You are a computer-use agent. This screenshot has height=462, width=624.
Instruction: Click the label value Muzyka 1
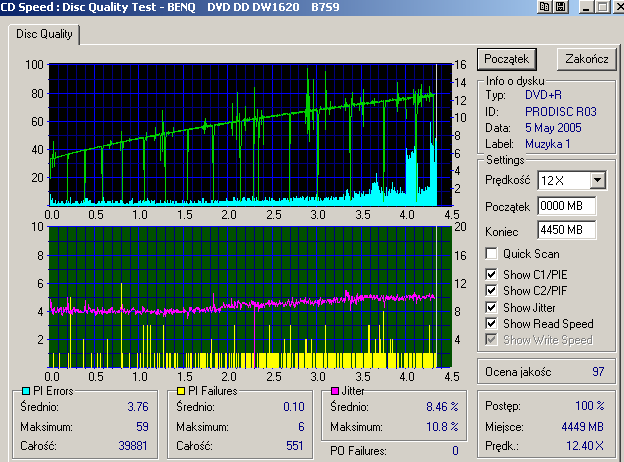pyautogui.click(x=548, y=144)
